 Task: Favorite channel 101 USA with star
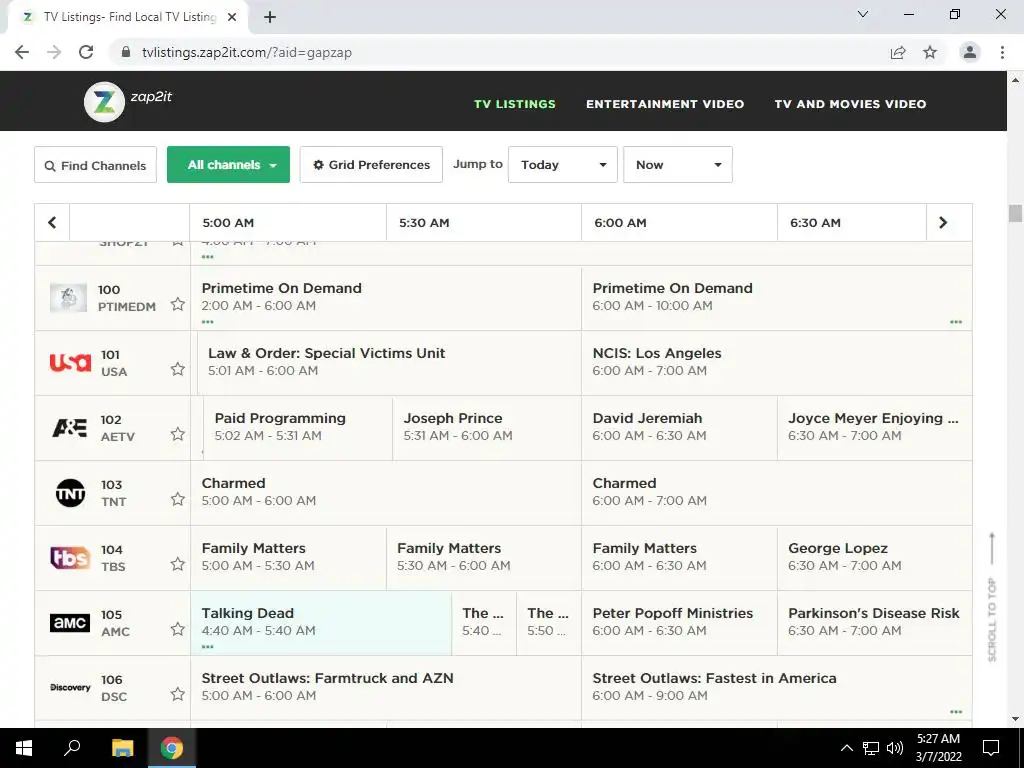click(178, 369)
